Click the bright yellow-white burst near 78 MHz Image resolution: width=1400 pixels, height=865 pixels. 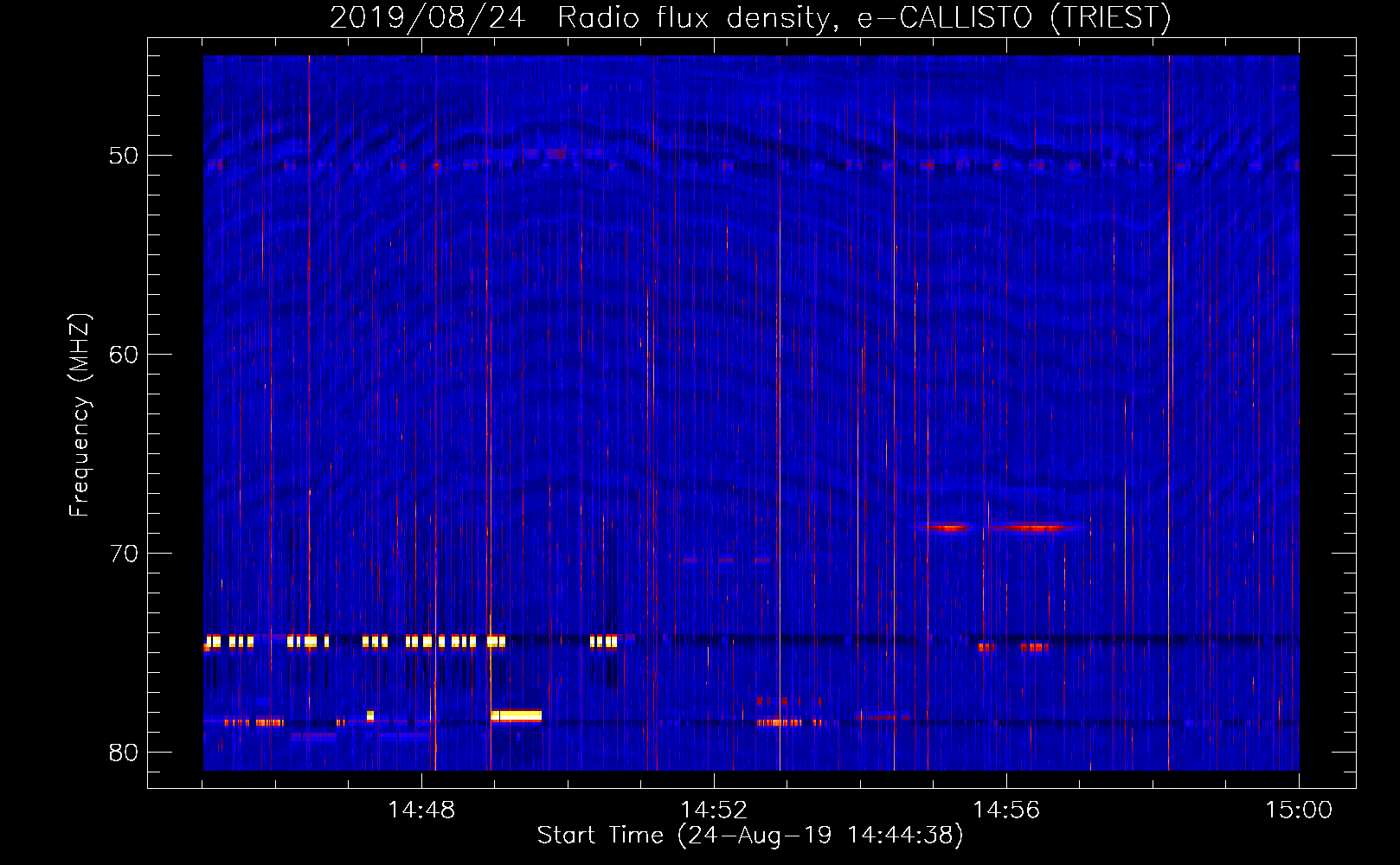pyautogui.click(x=516, y=715)
